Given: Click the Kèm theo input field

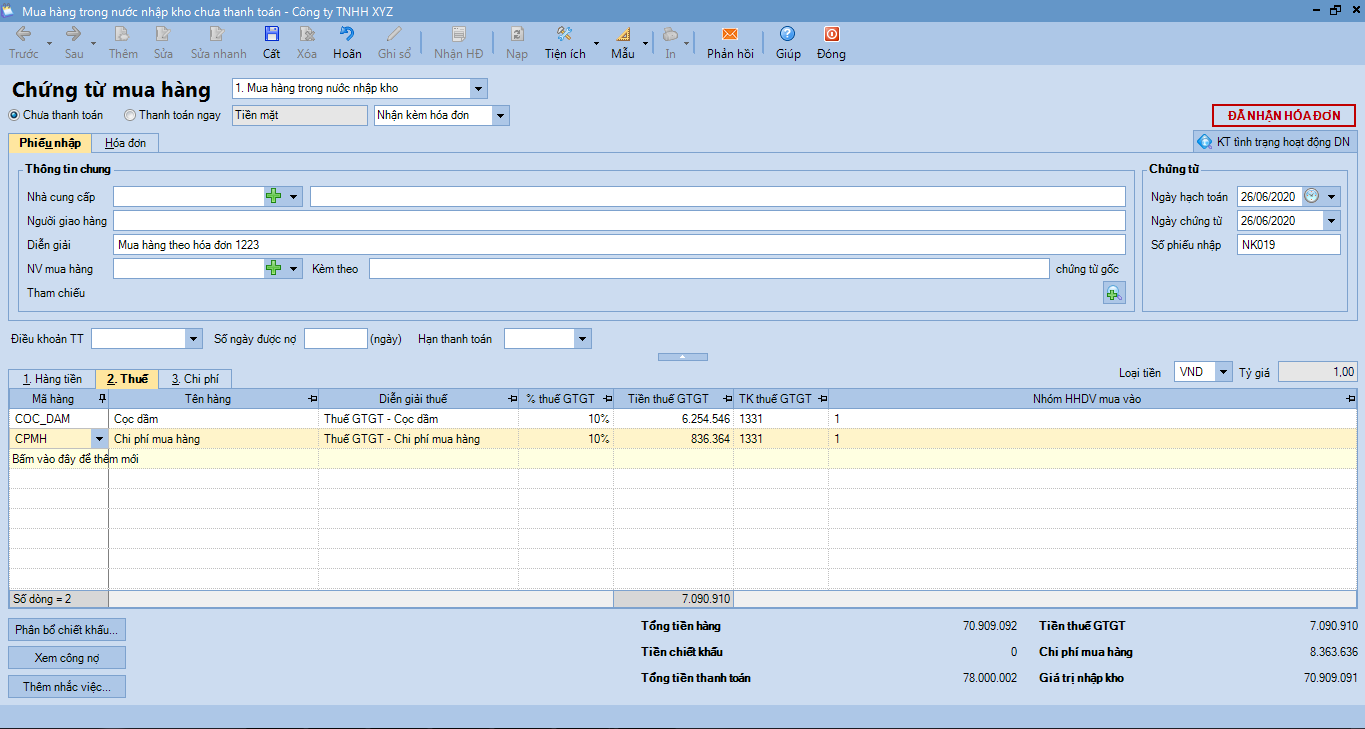Looking at the screenshot, I should pos(709,268).
